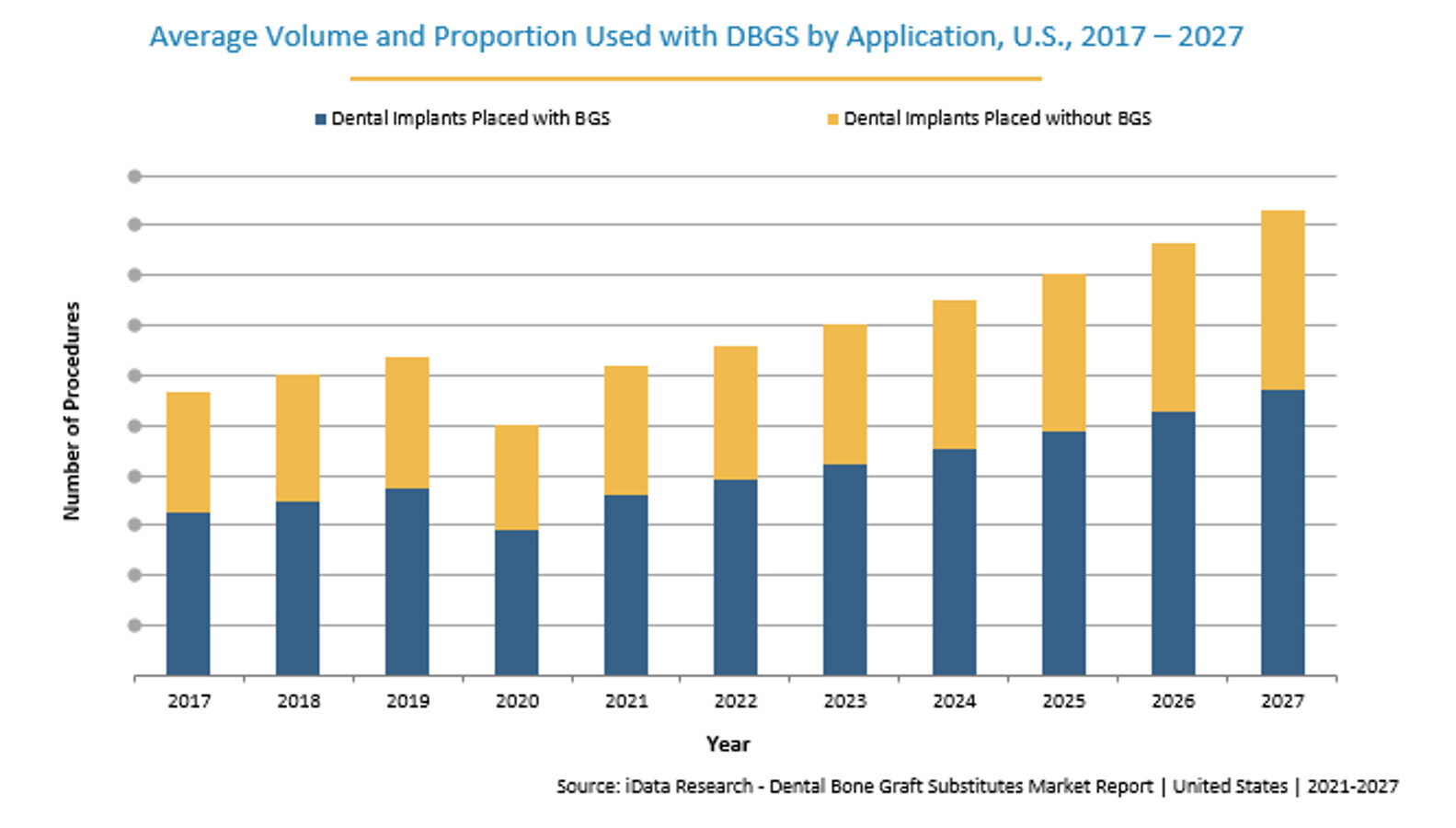Select the chart title text

[x=696, y=37]
